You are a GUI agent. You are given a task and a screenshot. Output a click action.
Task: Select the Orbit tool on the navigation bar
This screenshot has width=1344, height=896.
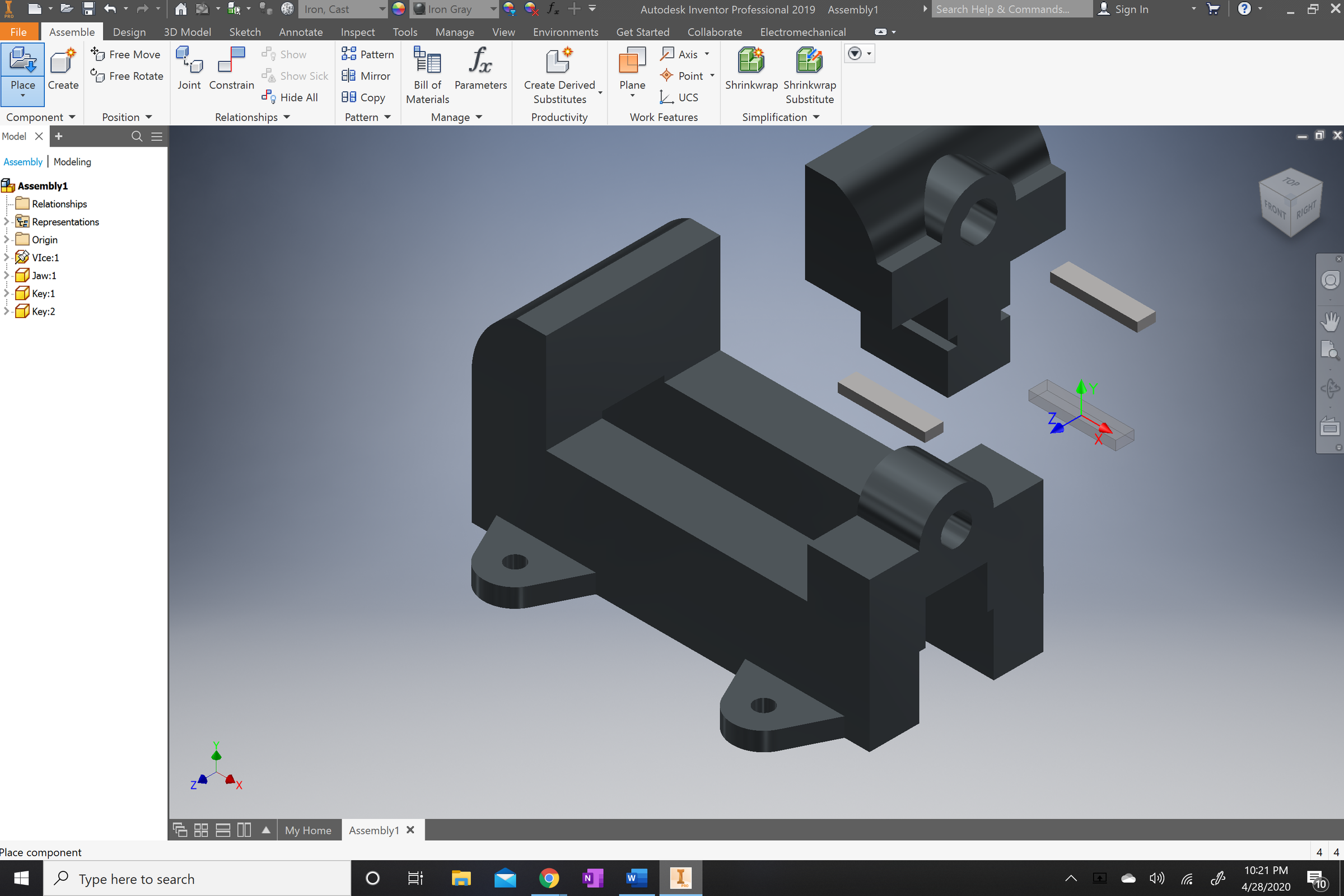[x=1331, y=389]
